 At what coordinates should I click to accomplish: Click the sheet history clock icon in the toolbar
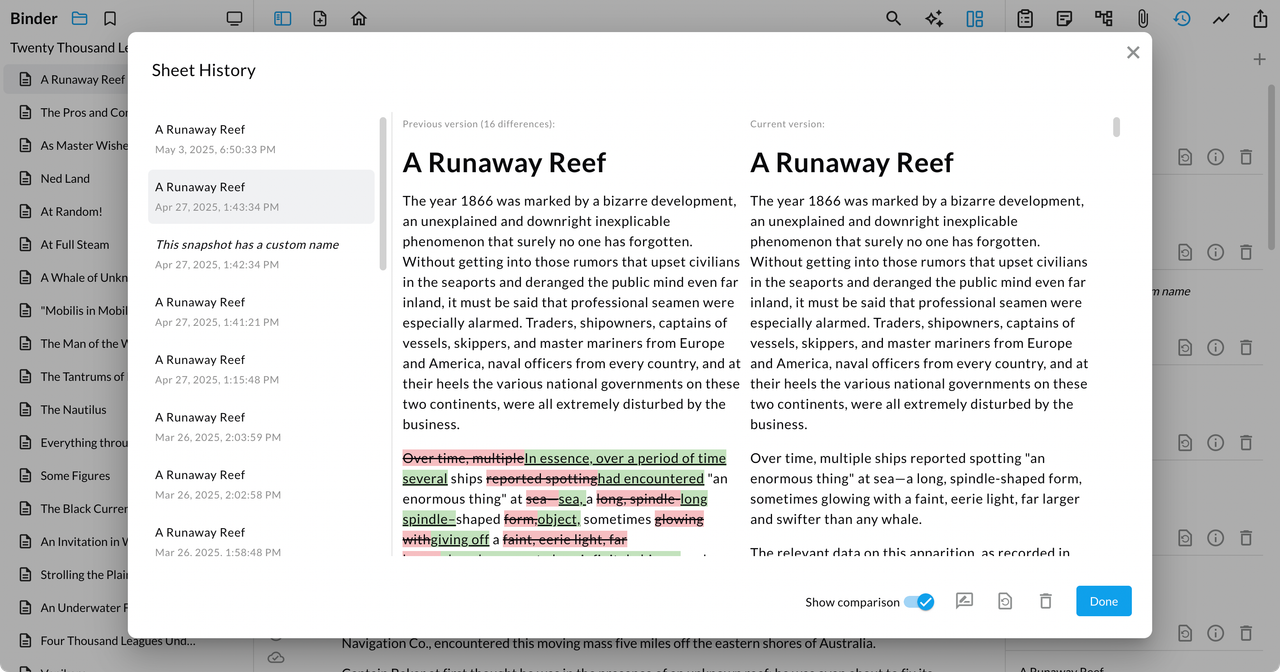pyautogui.click(x=1182, y=19)
